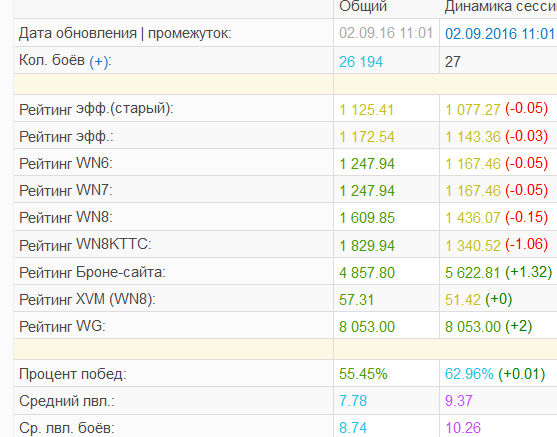Image resolution: width=557 pixels, height=437 pixels.
Task: Select 8 053.00 in the Общий column
Action: click(367, 327)
